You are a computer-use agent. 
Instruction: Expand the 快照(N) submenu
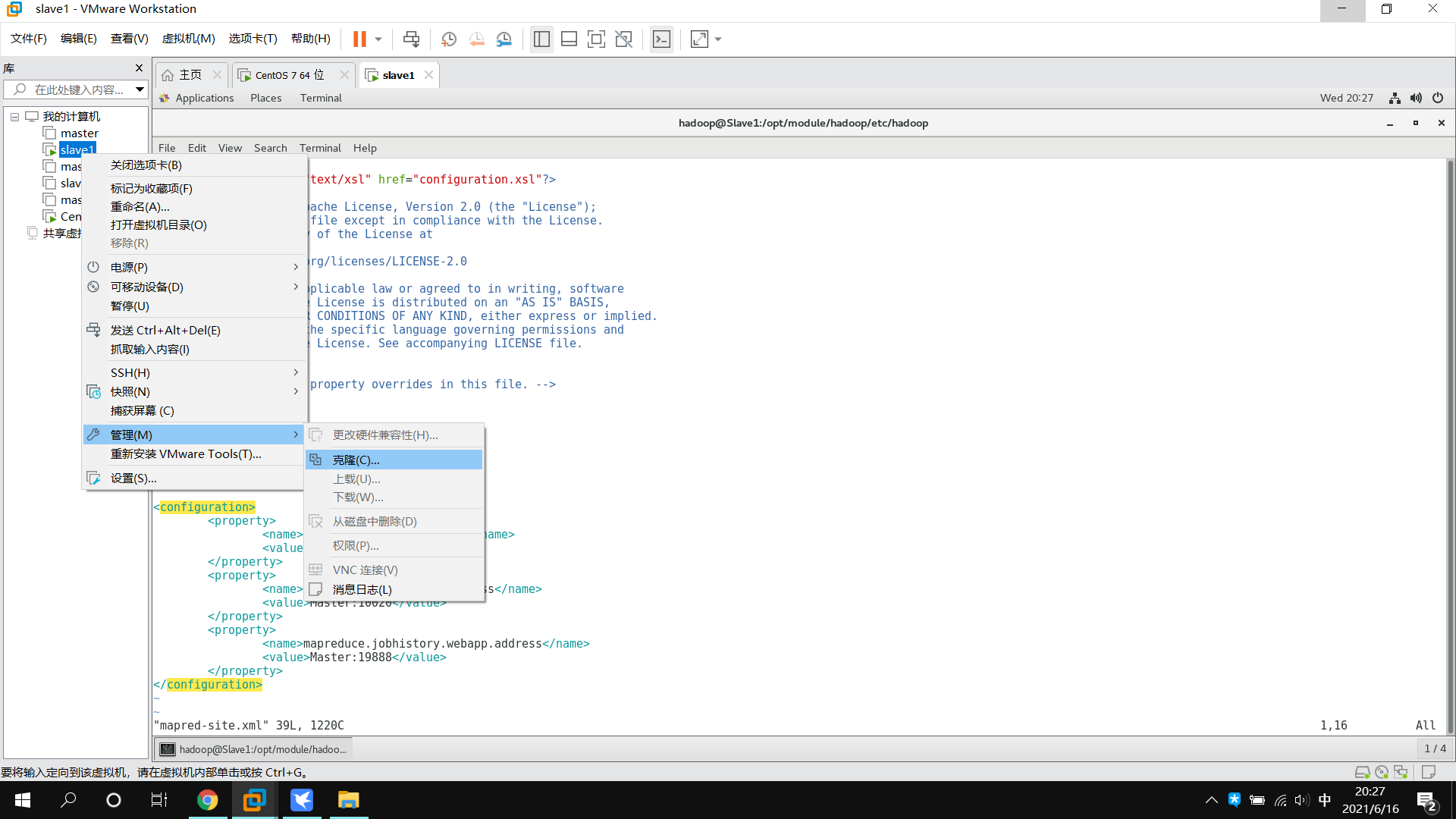(194, 392)
